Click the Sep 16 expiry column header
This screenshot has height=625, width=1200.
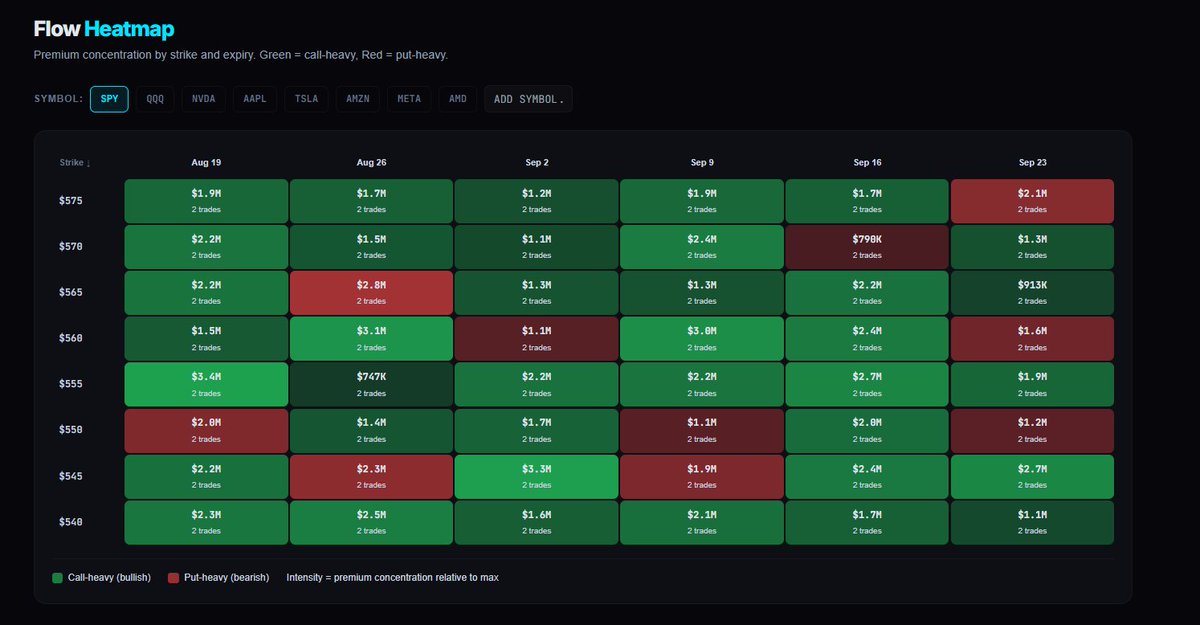point(868,162)
